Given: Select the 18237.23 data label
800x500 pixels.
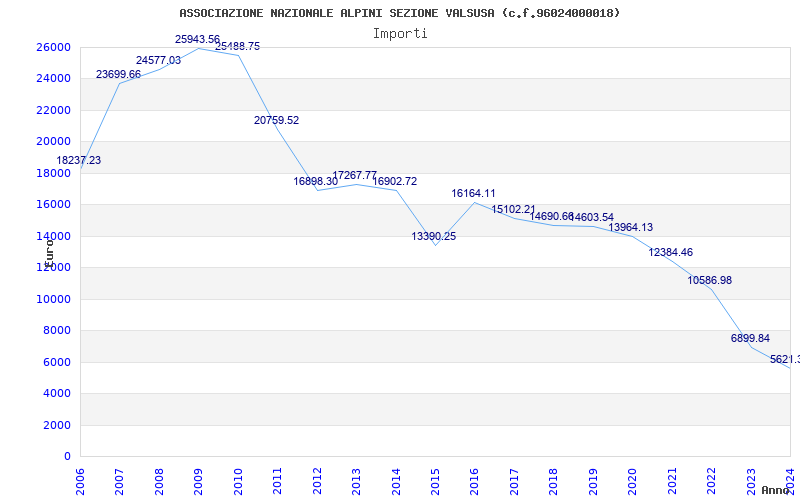Looking at the screenshot, I should (79, 160).
